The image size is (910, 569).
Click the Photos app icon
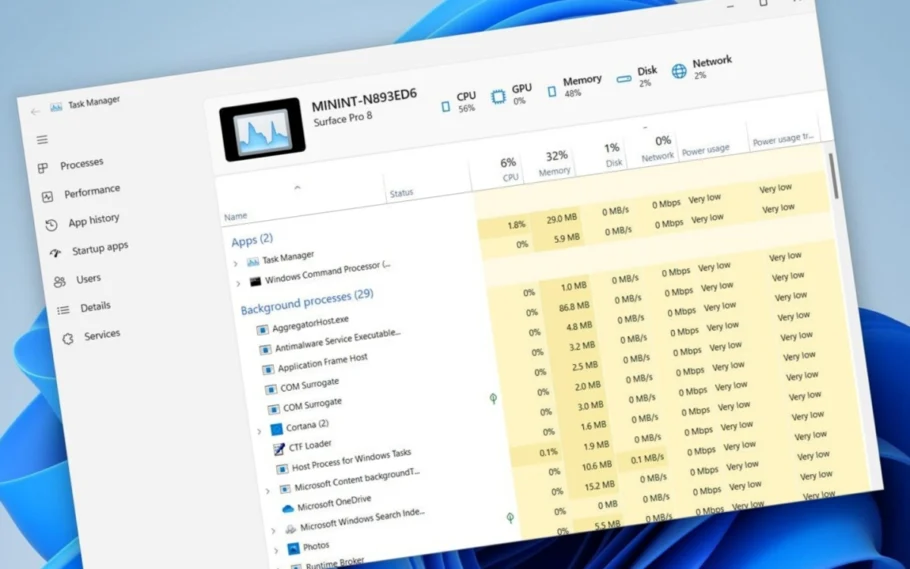tap(293, 548)
